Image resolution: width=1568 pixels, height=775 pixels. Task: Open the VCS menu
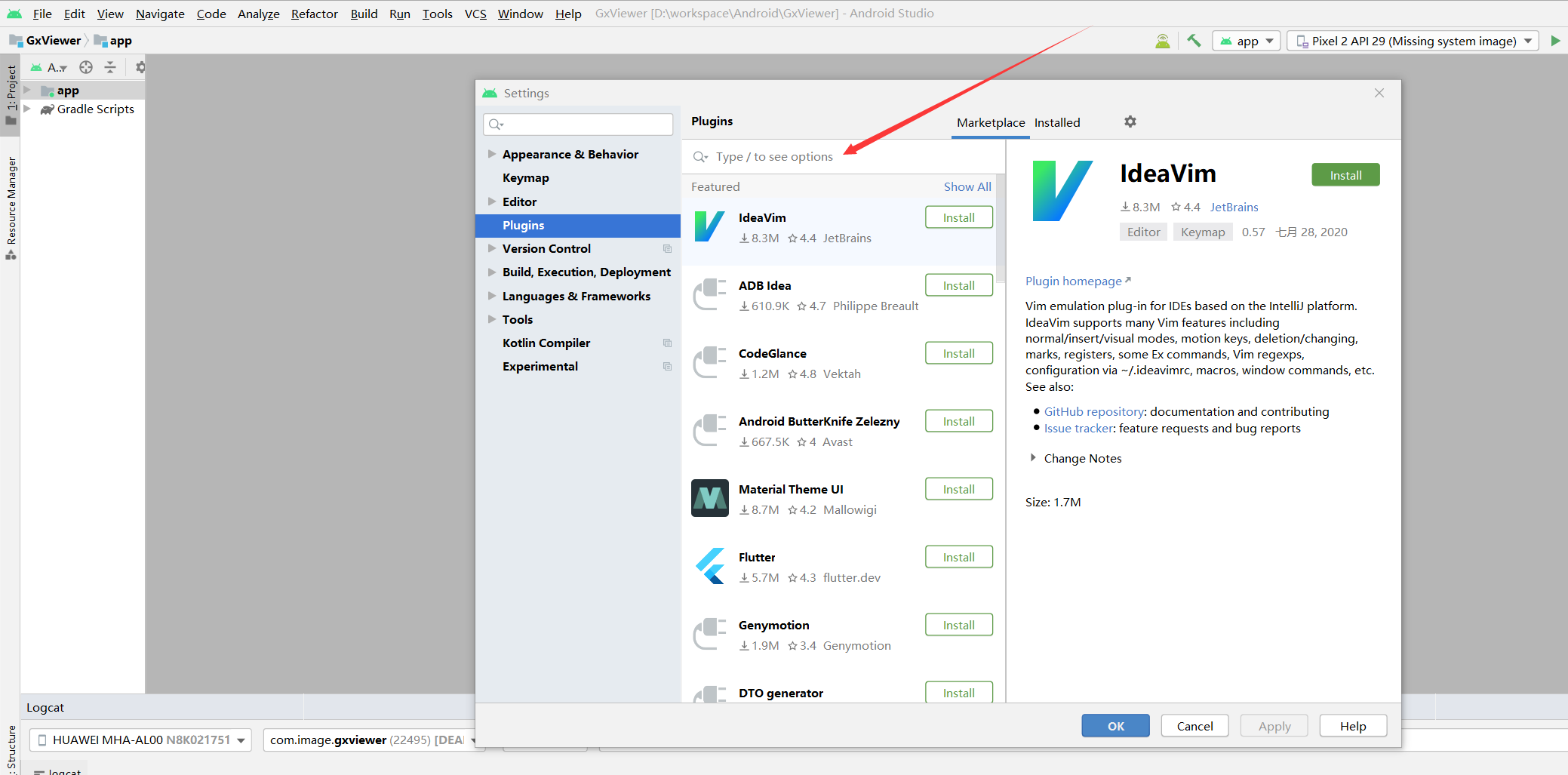[x=475, y=14]
